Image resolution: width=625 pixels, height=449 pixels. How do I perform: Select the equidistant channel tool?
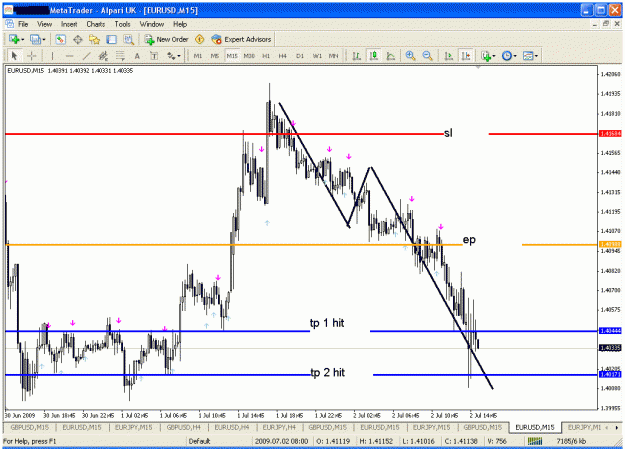pos(103,56)
